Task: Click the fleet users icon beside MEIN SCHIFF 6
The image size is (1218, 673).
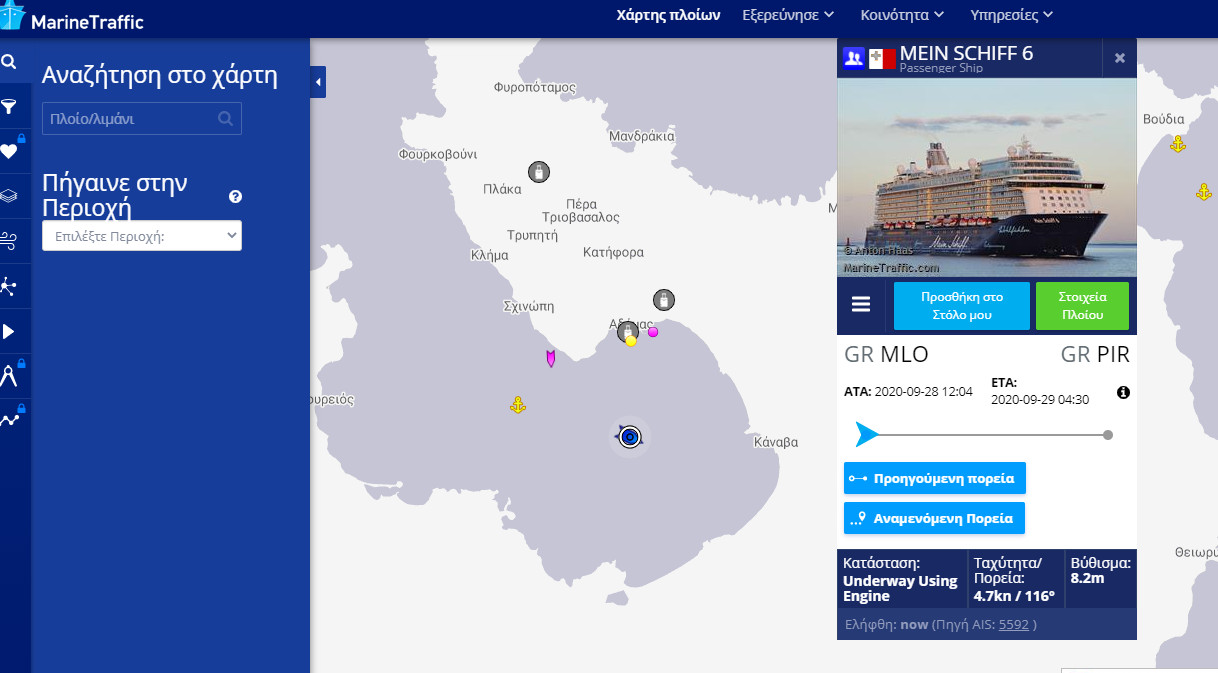Action: click(x=853, y=57)
